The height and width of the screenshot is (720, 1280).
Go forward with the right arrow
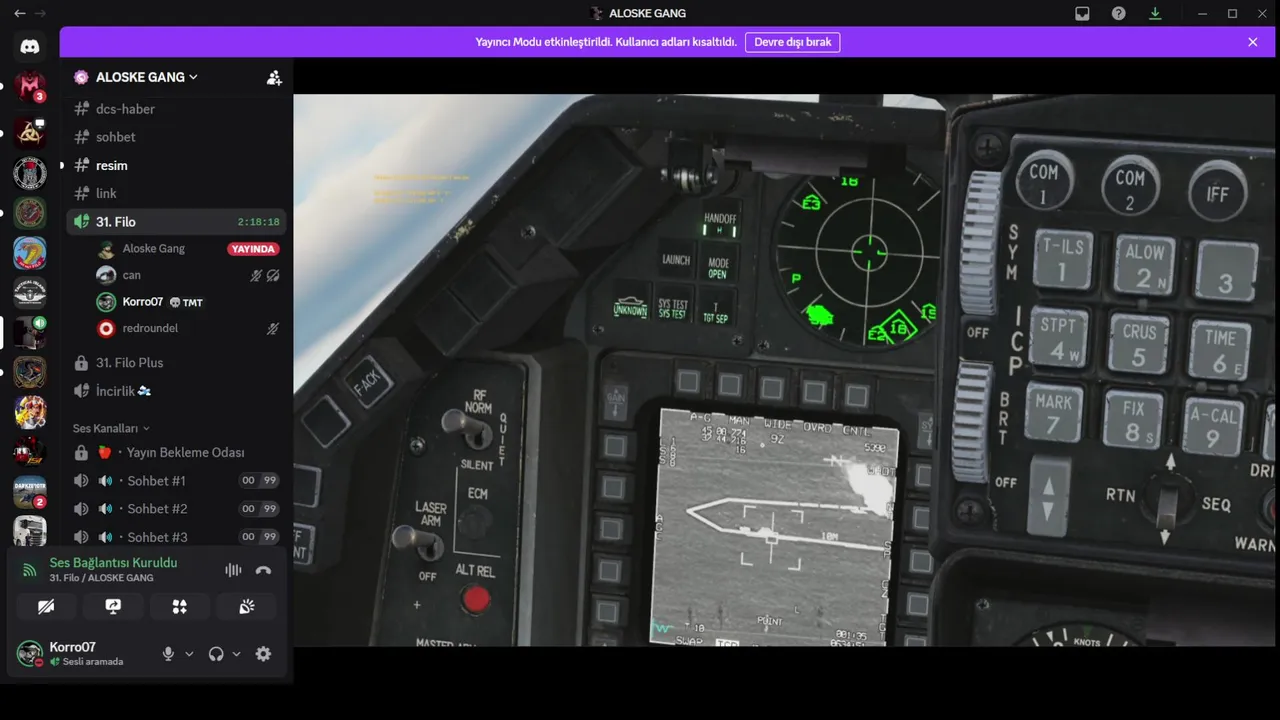(x=40, y=13)
